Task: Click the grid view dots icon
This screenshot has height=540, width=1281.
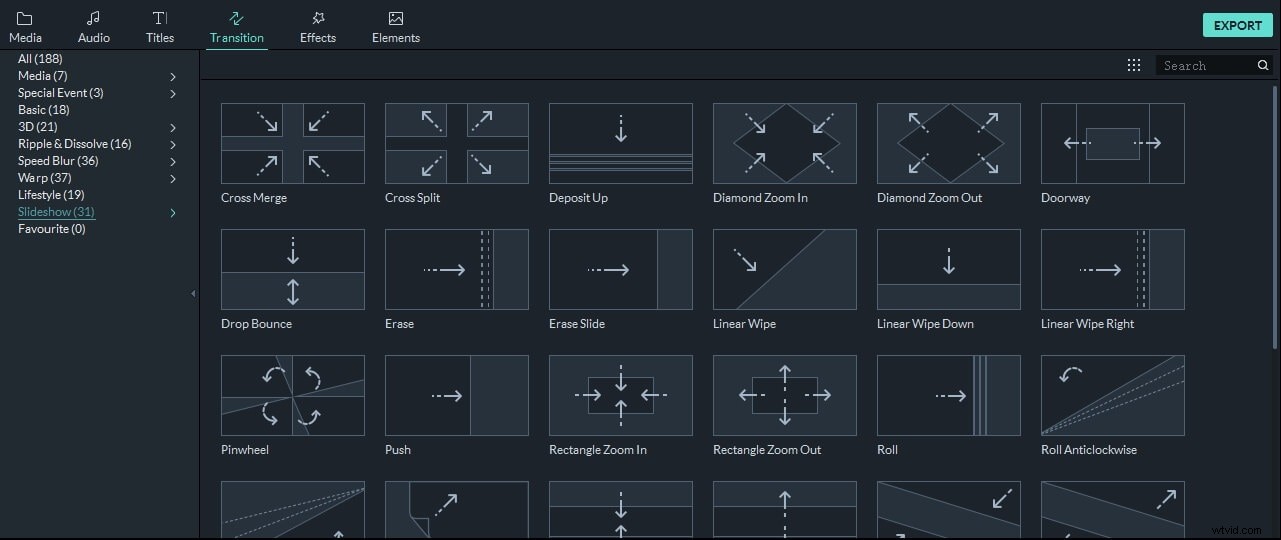Action: pyautogui.click(x=1134, y=65)
